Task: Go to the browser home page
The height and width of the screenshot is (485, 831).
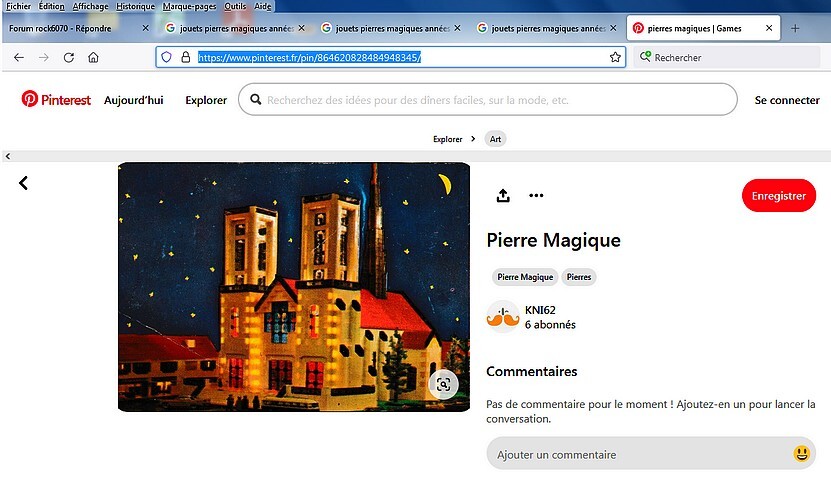Action: click(x=93, y=57)
